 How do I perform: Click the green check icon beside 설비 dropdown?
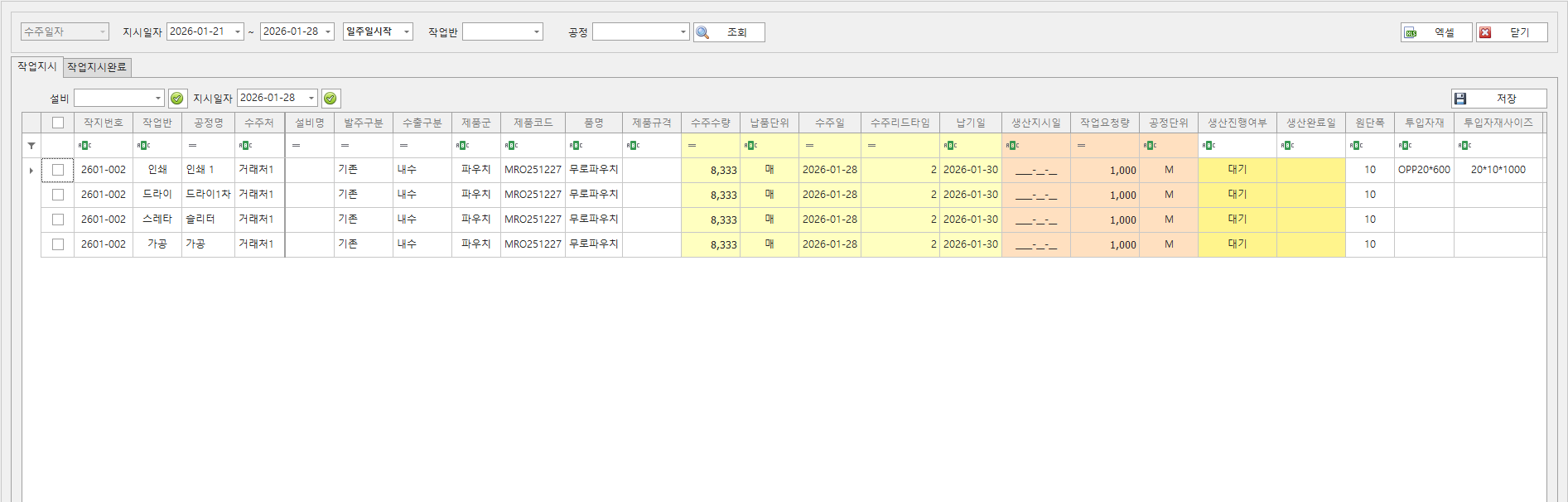(176, 99)
